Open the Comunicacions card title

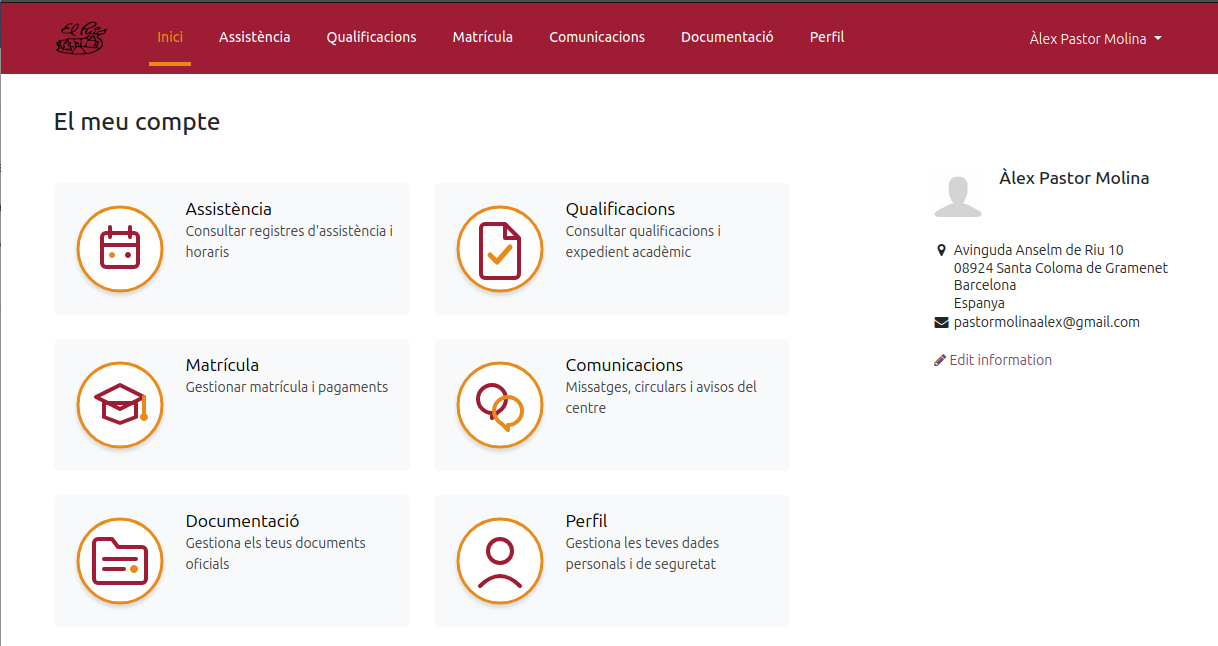pos(624,365)
